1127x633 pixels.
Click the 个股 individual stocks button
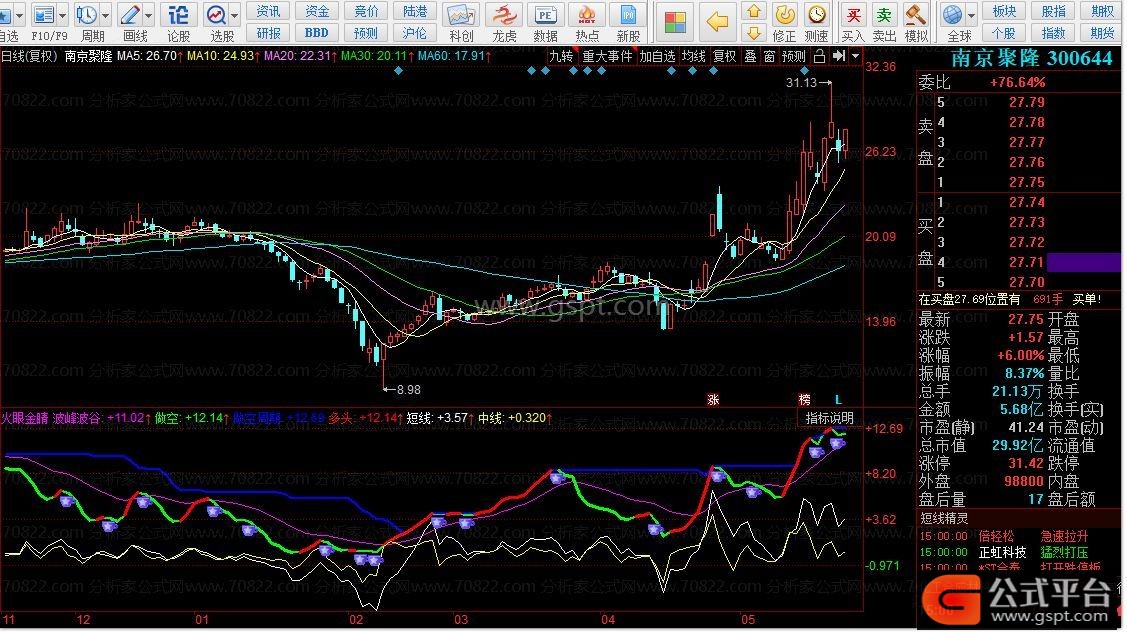(x=1004, y=33)
